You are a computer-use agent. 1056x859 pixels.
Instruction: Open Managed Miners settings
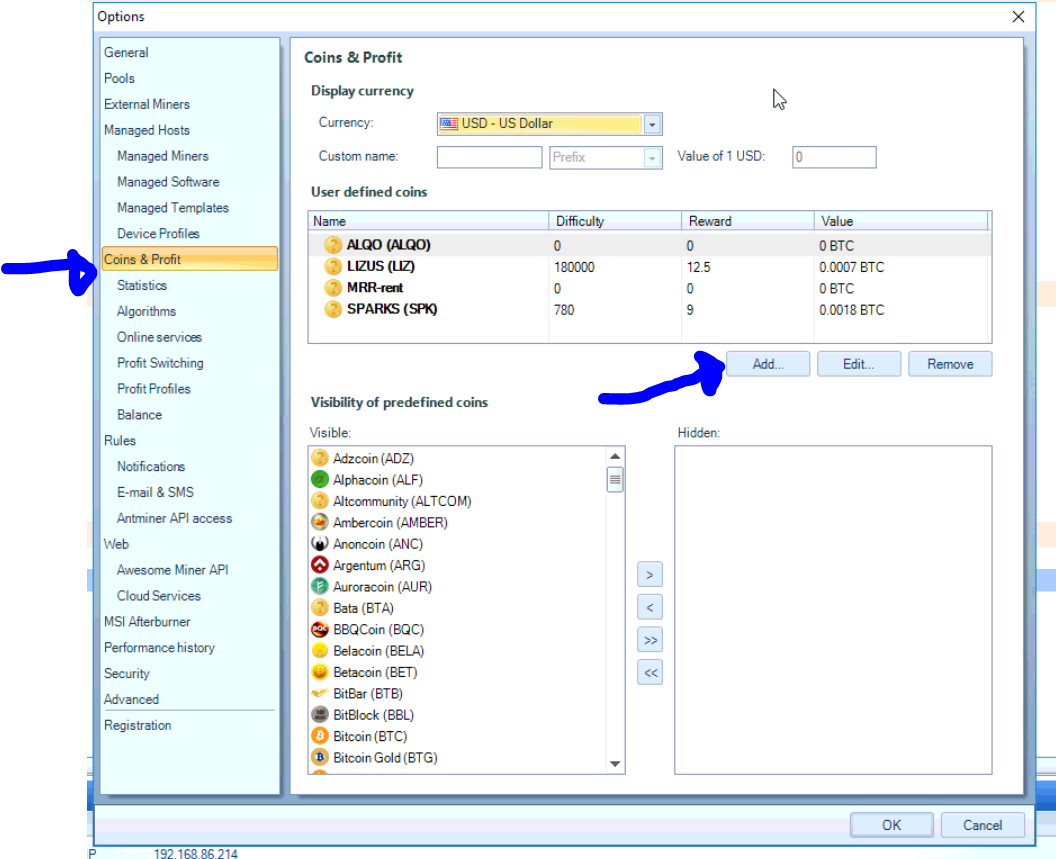(163, 156)
